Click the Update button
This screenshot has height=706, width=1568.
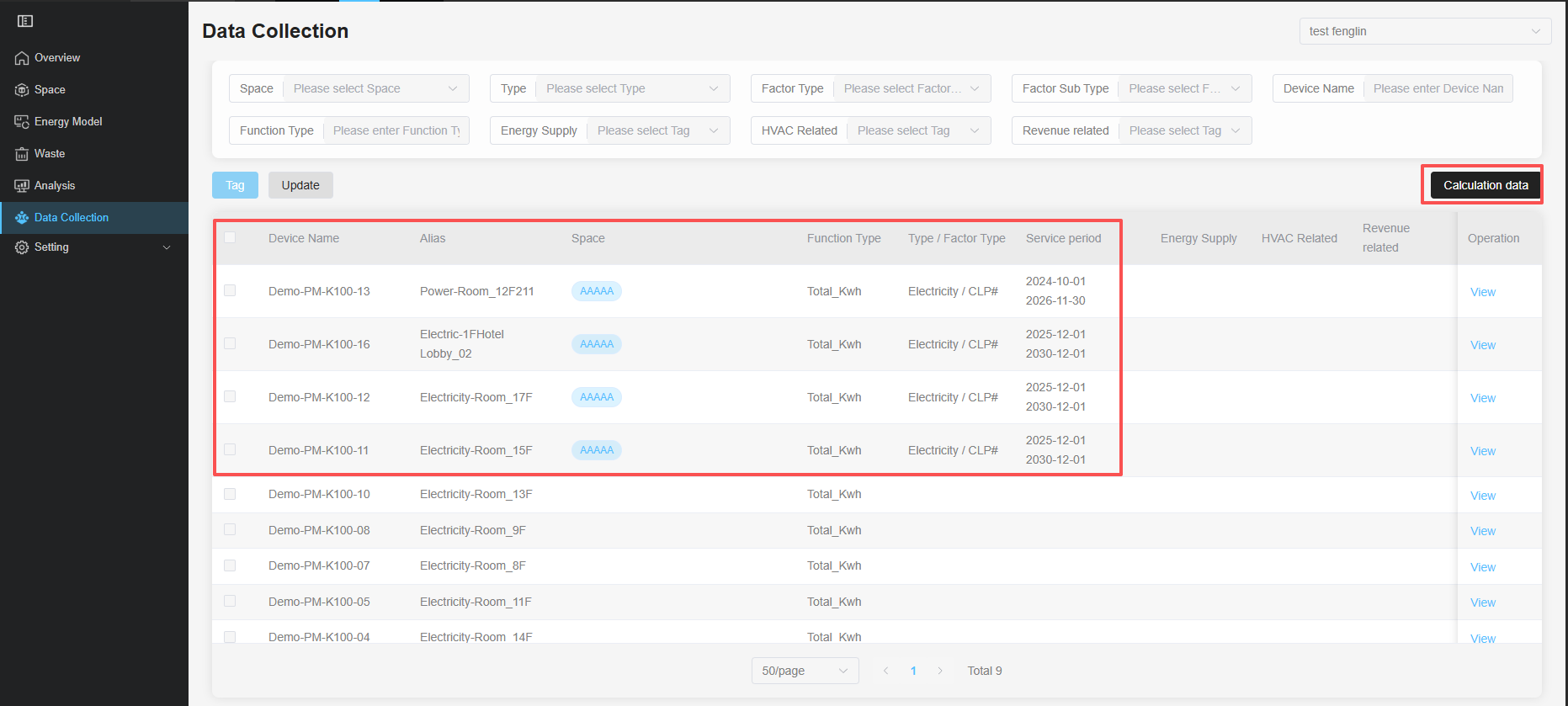(x=300, y=185)
